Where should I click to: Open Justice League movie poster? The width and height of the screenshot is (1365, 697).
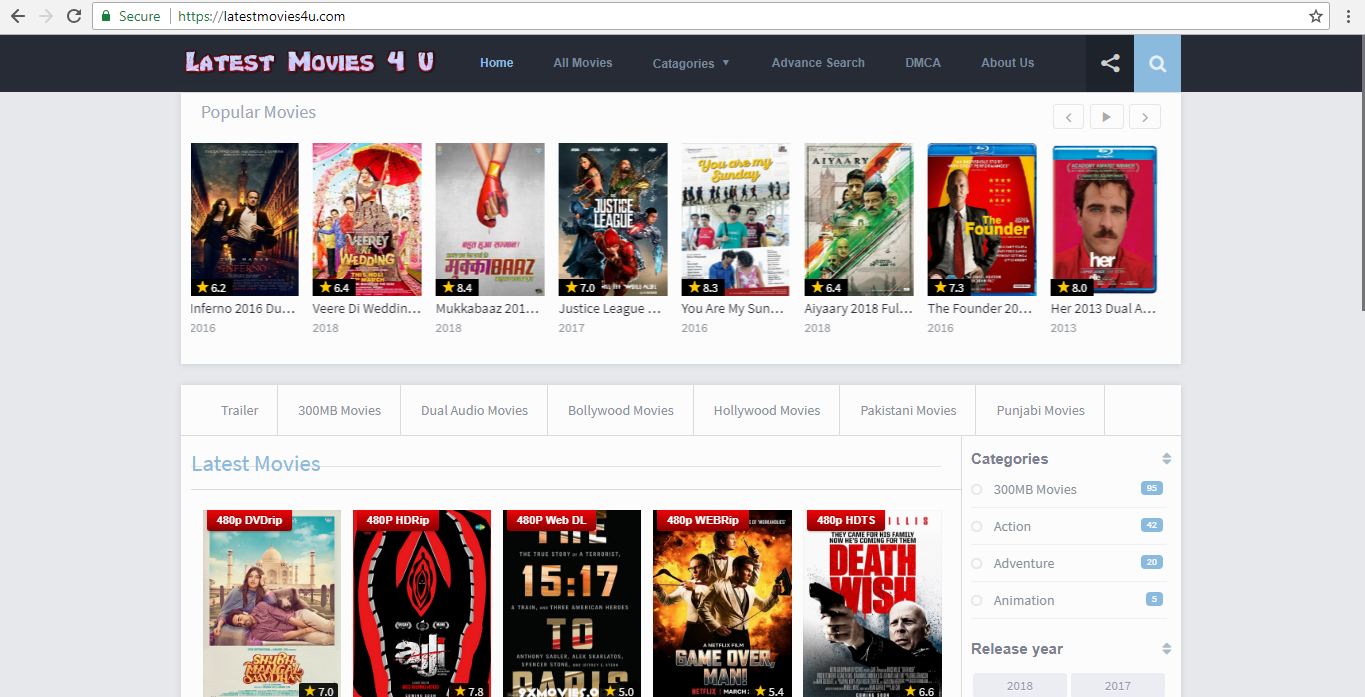coord(613,219)
